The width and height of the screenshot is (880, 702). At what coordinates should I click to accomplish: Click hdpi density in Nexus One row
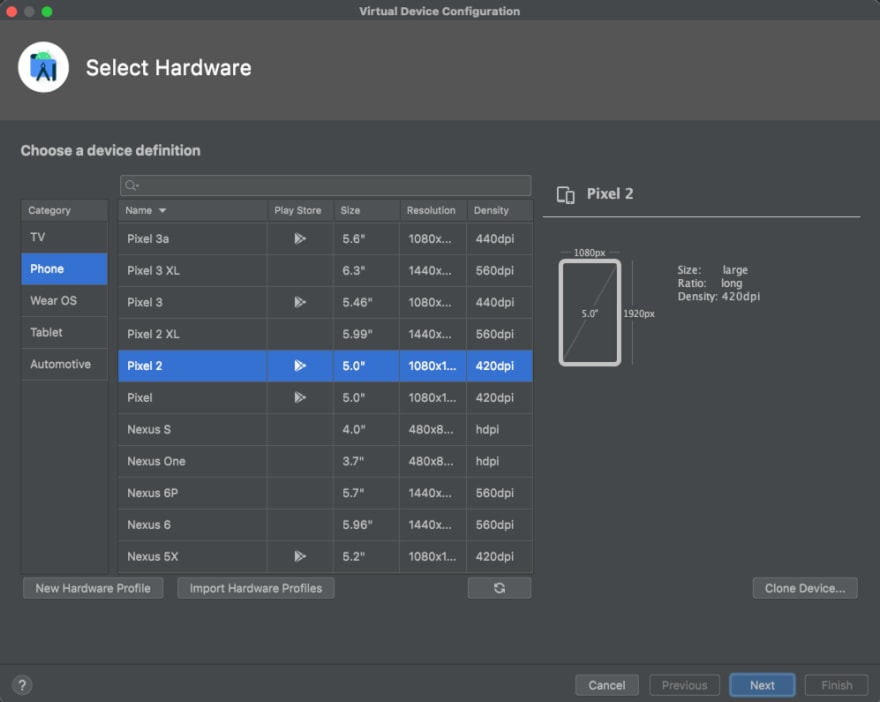pyautogui.click(x=499, y=461)
